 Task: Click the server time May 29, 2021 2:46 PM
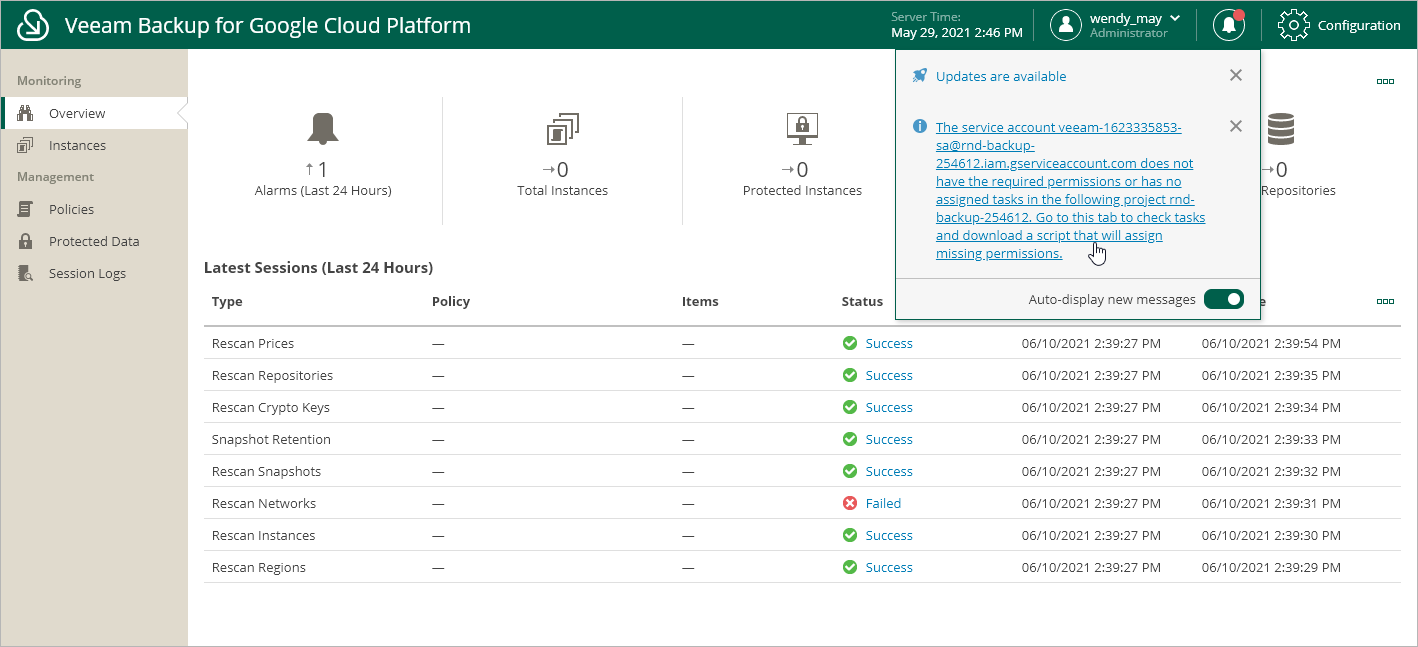957,33
